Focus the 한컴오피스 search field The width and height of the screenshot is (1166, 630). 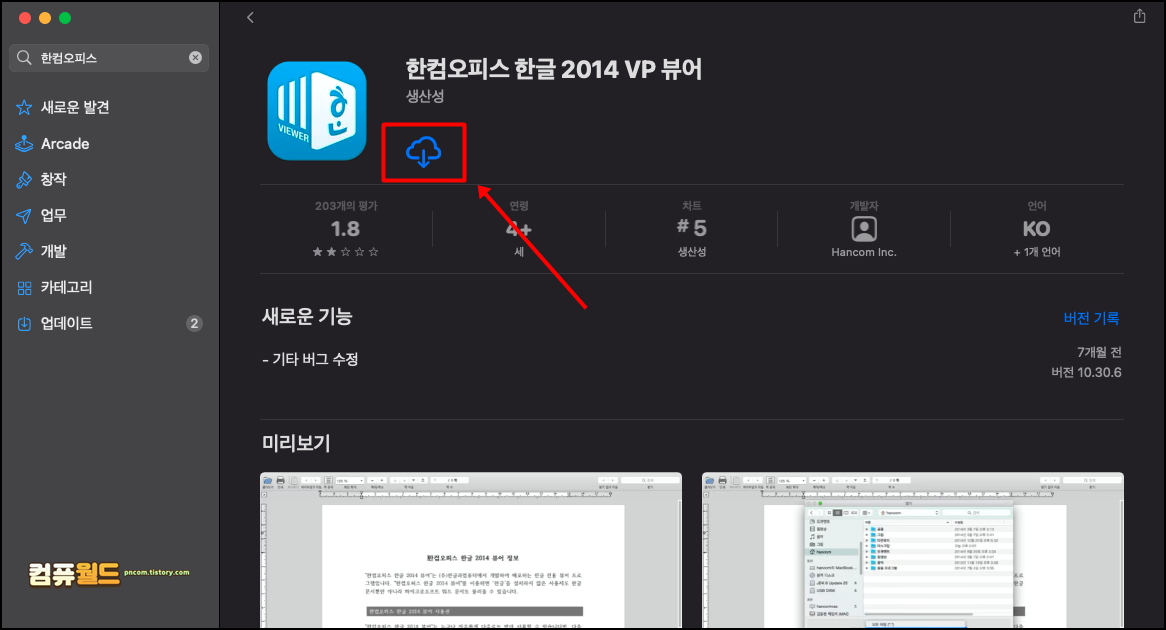point(109,57)
